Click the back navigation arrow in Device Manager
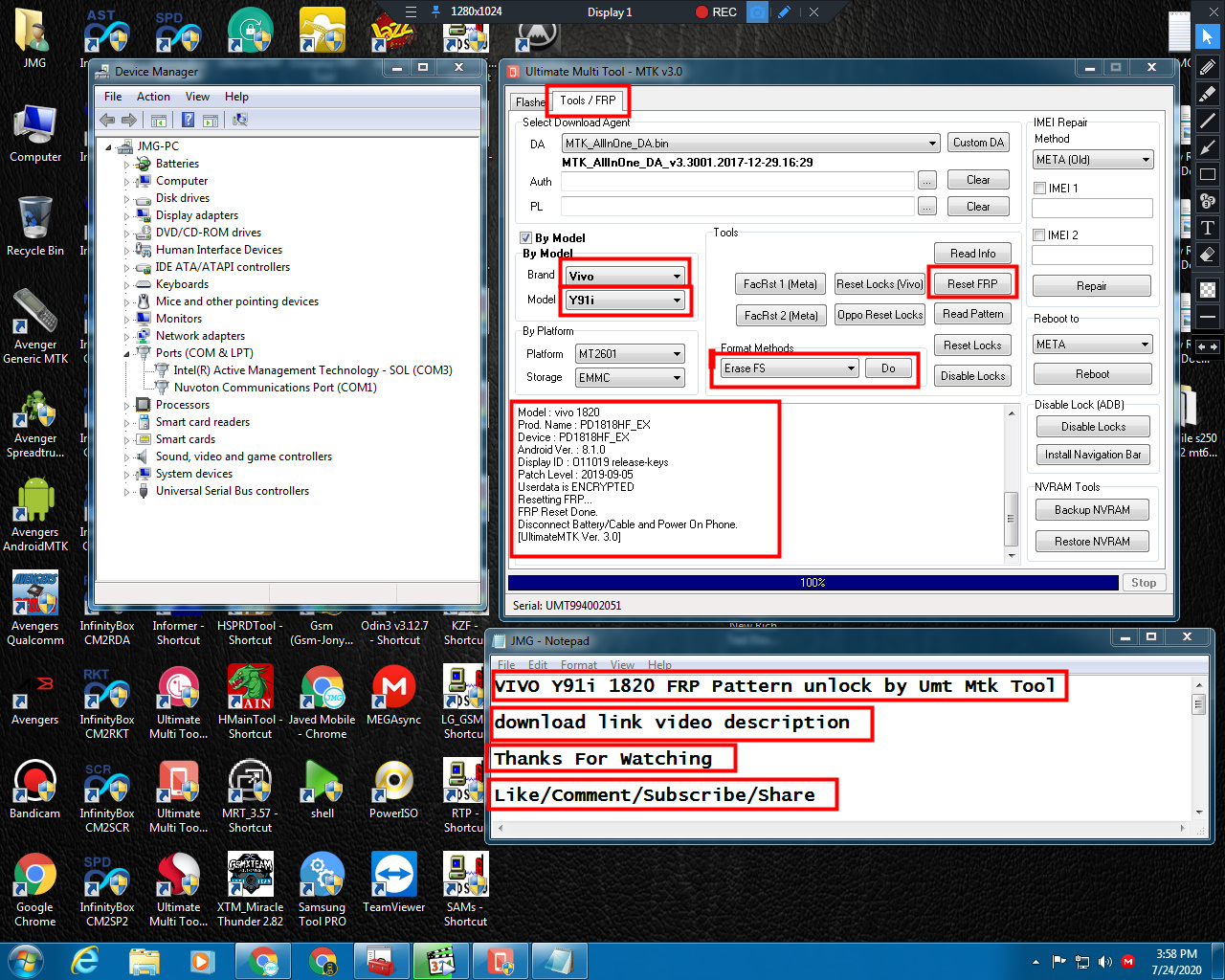Viewport: 1225px width, 980px height. 106,120
